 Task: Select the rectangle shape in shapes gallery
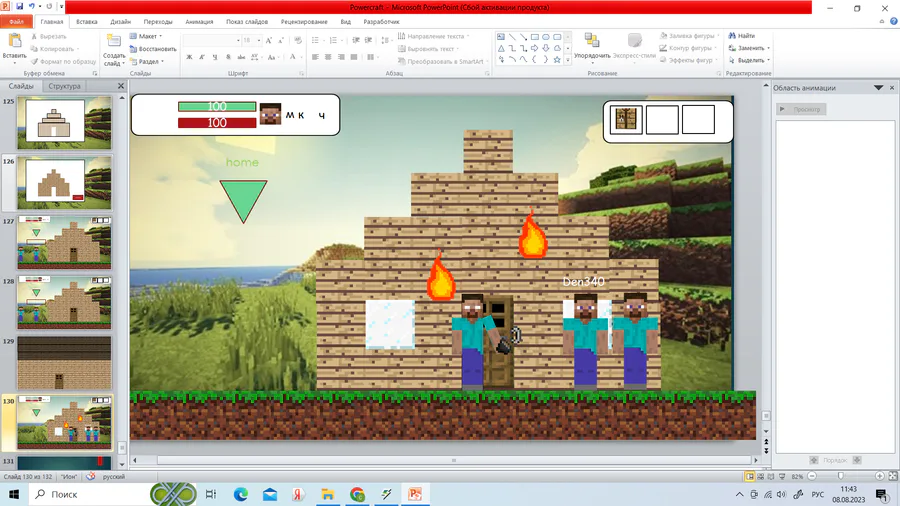[x=534, y=37]
